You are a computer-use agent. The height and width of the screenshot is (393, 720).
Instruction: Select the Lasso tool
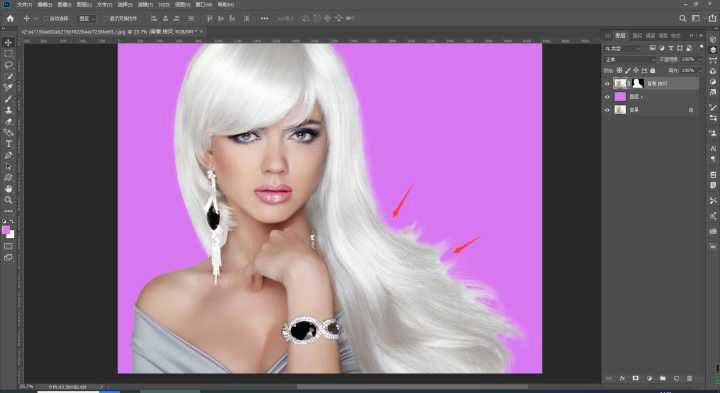8,65
